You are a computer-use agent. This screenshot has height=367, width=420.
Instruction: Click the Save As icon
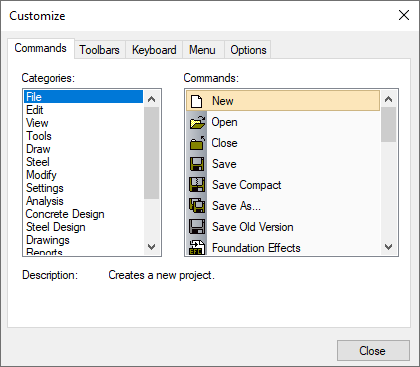point(197,206)
